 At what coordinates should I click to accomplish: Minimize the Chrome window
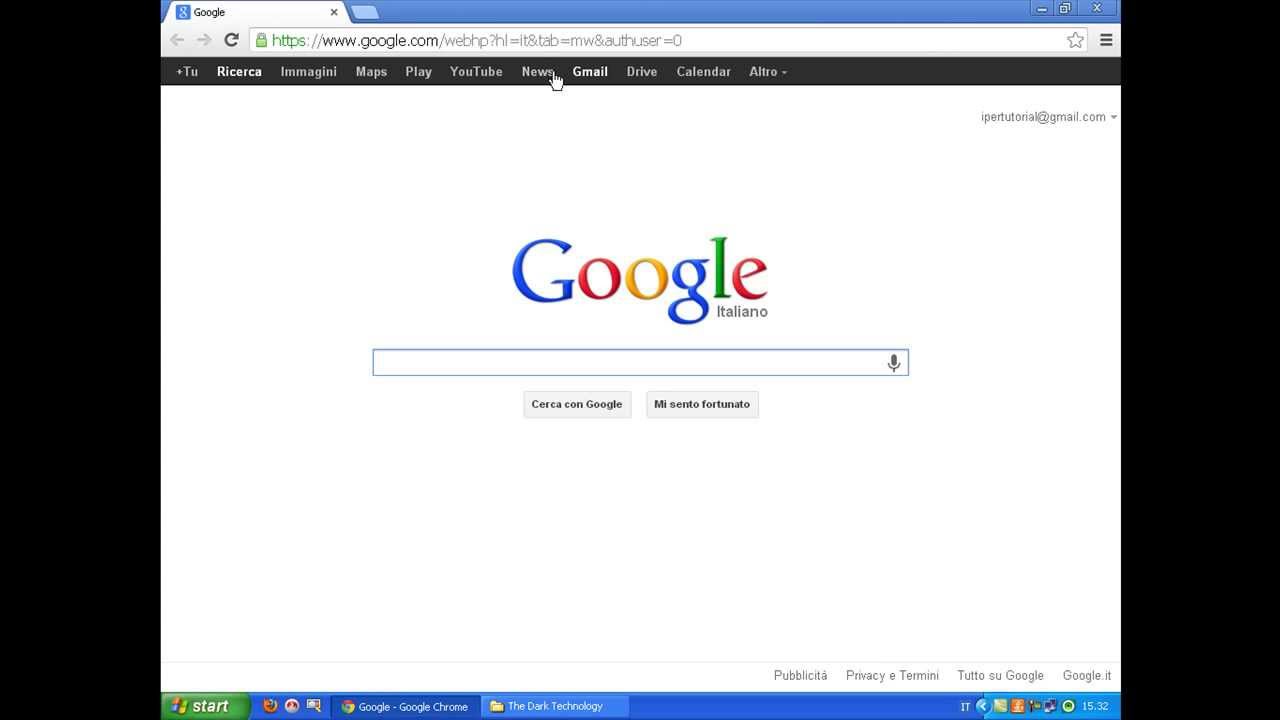tap(1042, 8)
